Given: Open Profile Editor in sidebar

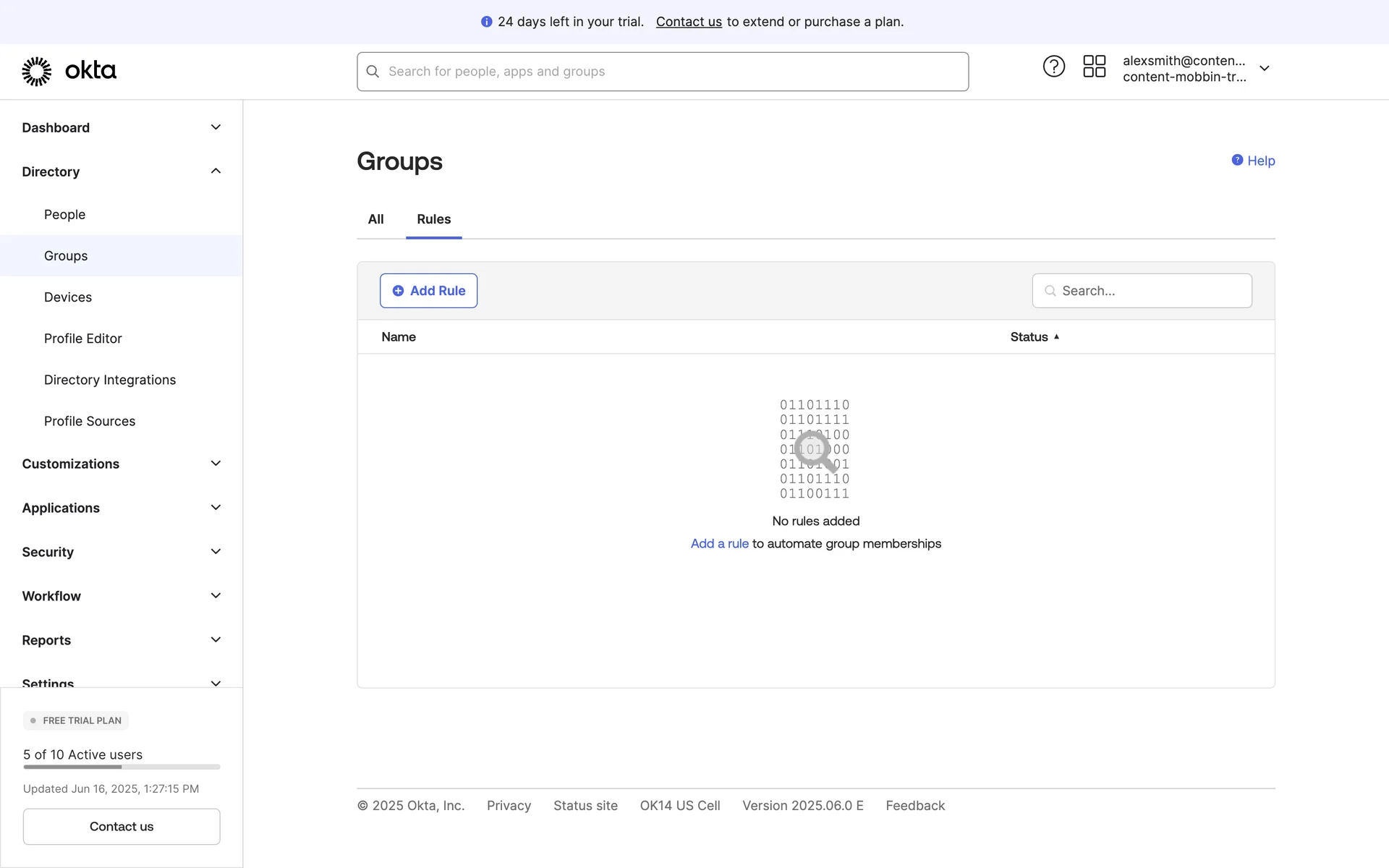Looking at the screenshot, I should click(82, 339).
